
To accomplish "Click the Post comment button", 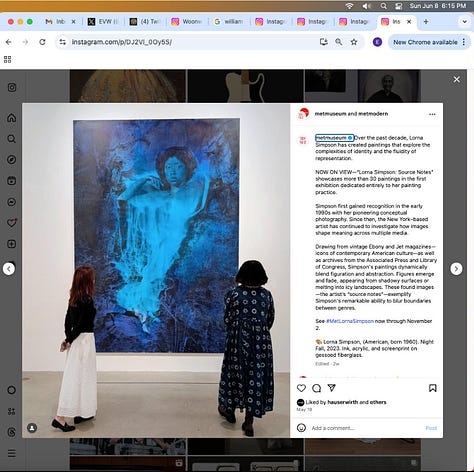I will click(431, 428).
